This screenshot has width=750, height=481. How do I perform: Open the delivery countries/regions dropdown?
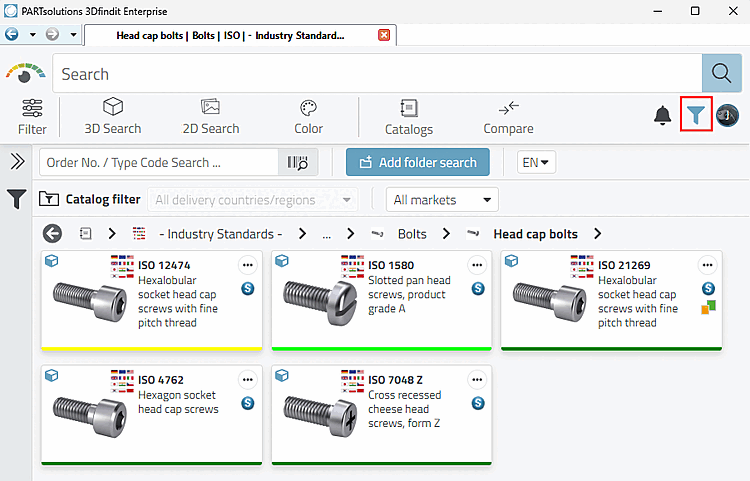pos(252,200)
